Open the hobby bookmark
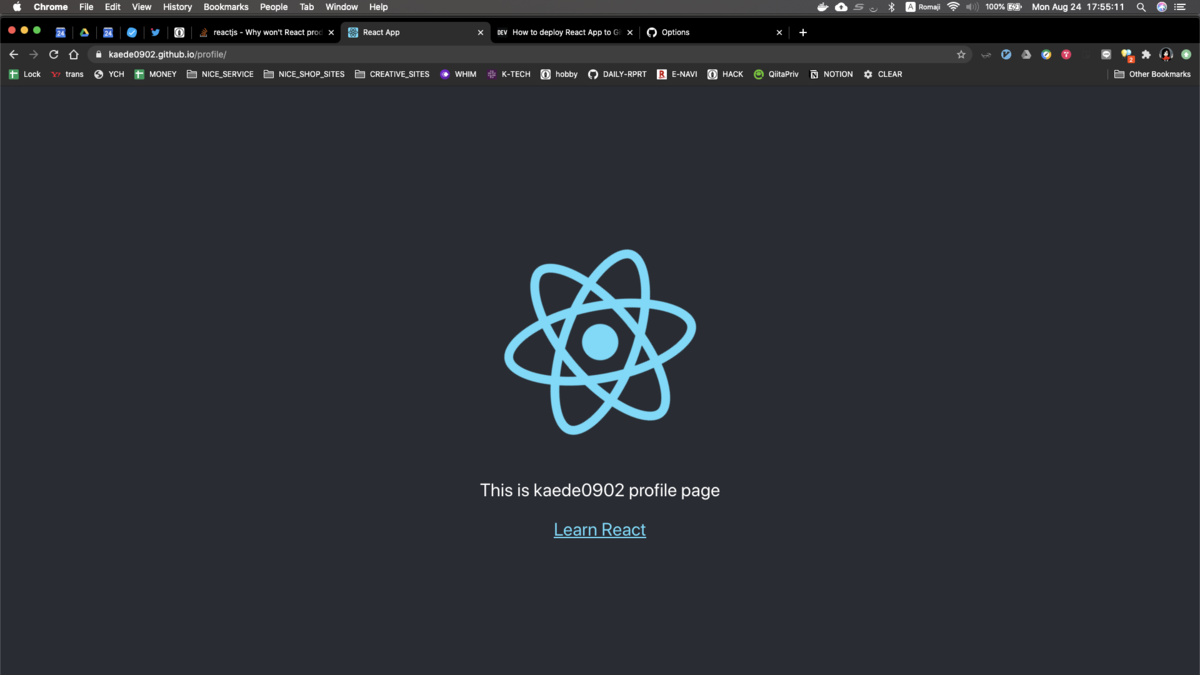1200x675 pixels. 563,73
